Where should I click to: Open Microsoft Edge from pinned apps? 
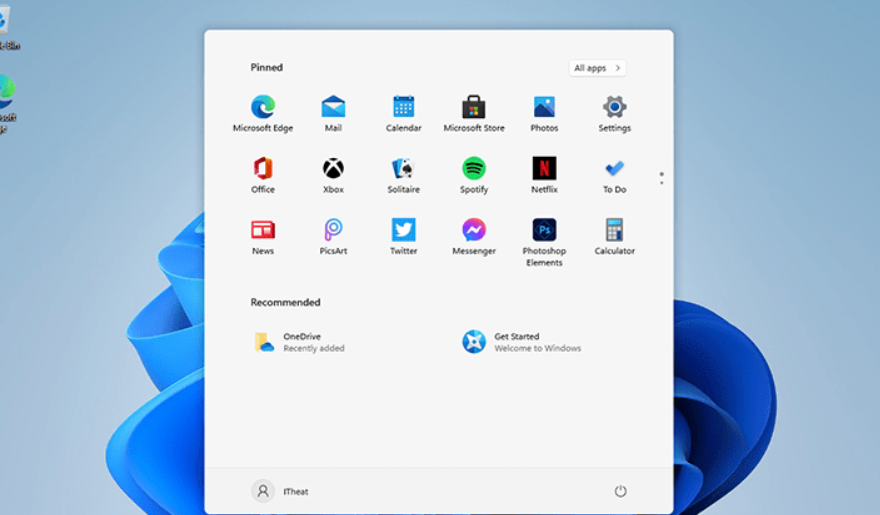coord(263,108)
